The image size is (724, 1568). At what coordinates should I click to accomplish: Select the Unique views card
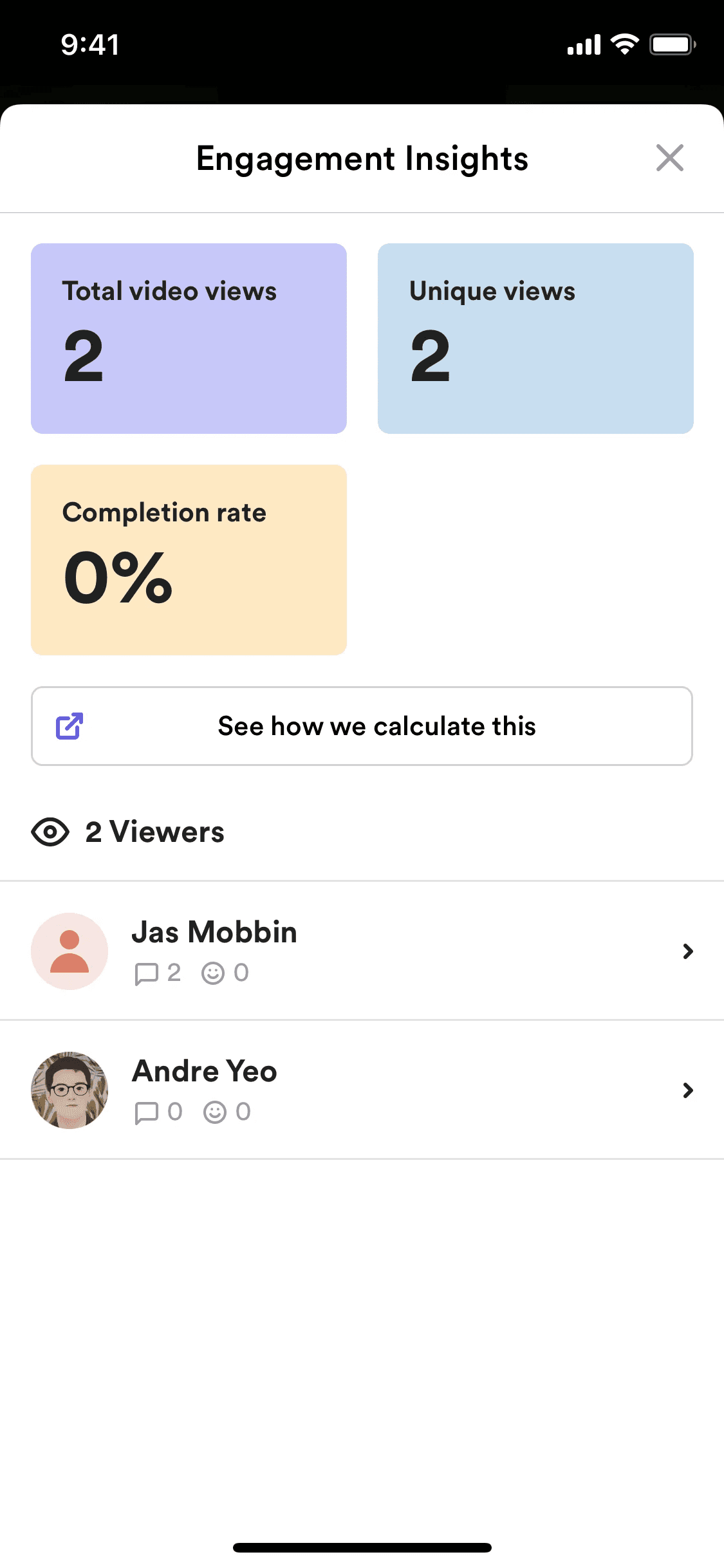click(535, 339)
